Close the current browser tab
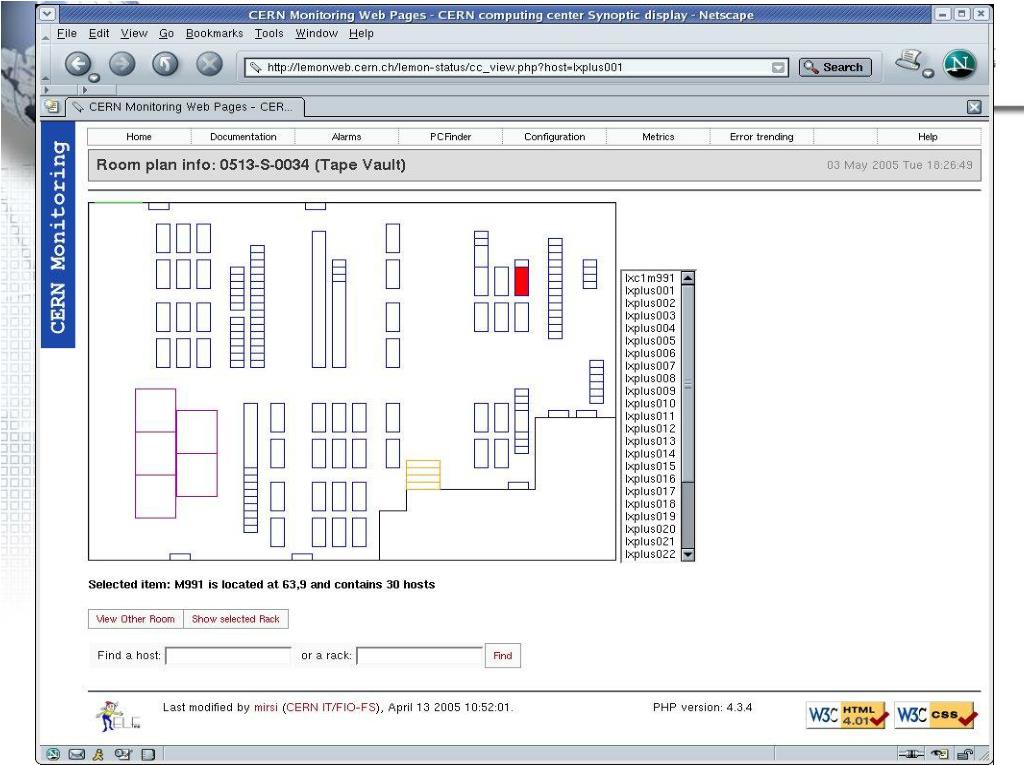This screenshot has height=765, width=1024. click(974, 107)
